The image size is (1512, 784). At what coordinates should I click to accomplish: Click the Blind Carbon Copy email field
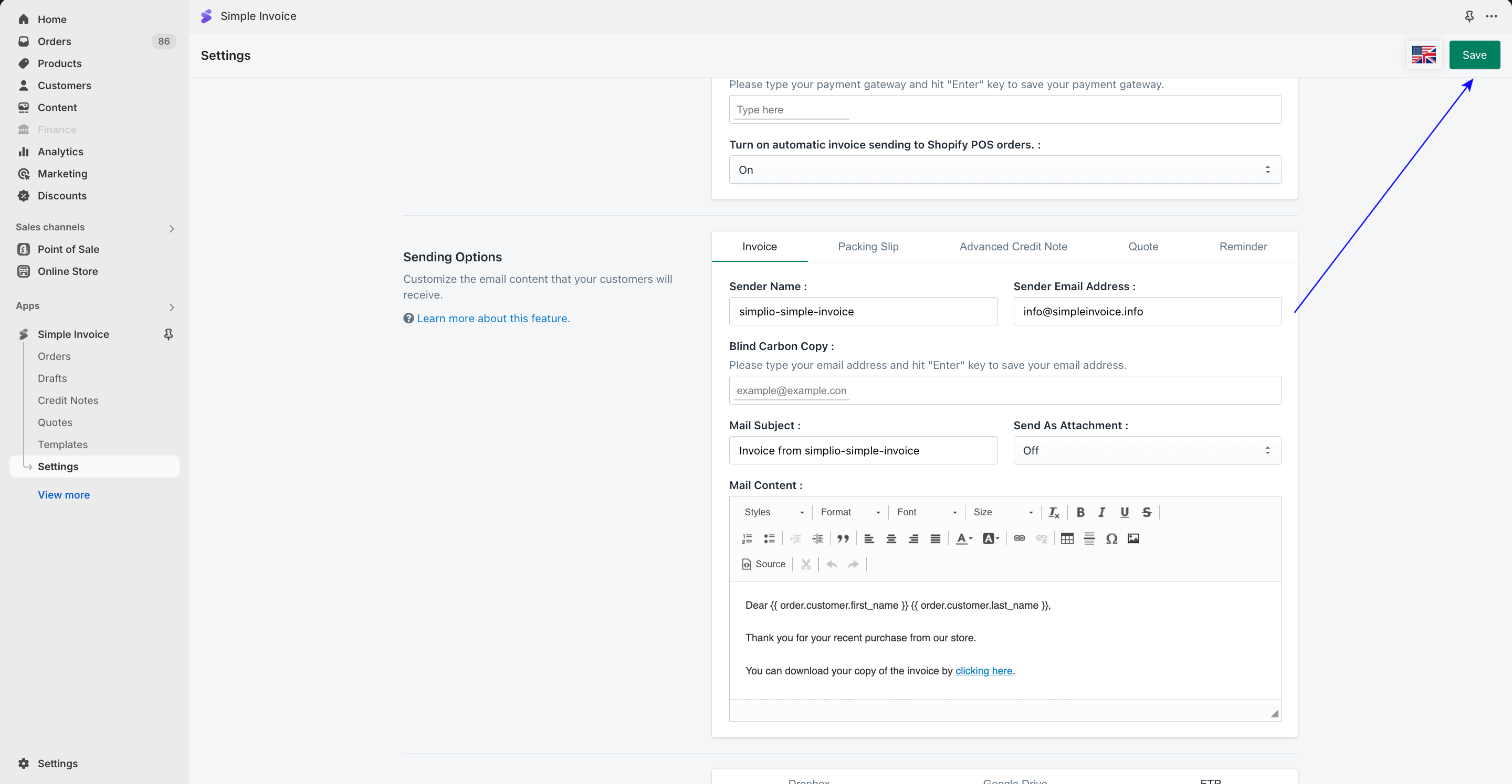791,390
